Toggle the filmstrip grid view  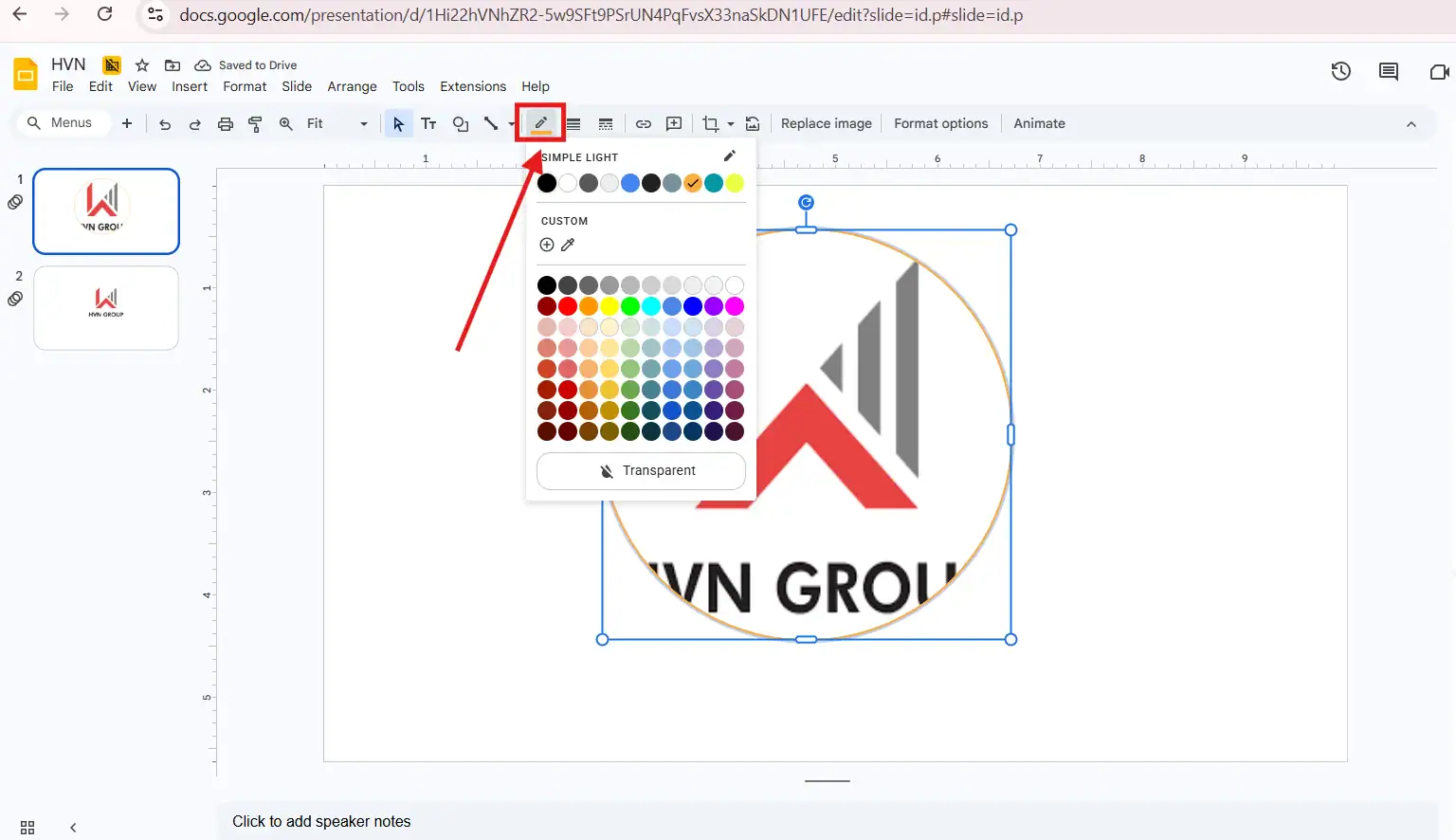(x=27, y=827)
